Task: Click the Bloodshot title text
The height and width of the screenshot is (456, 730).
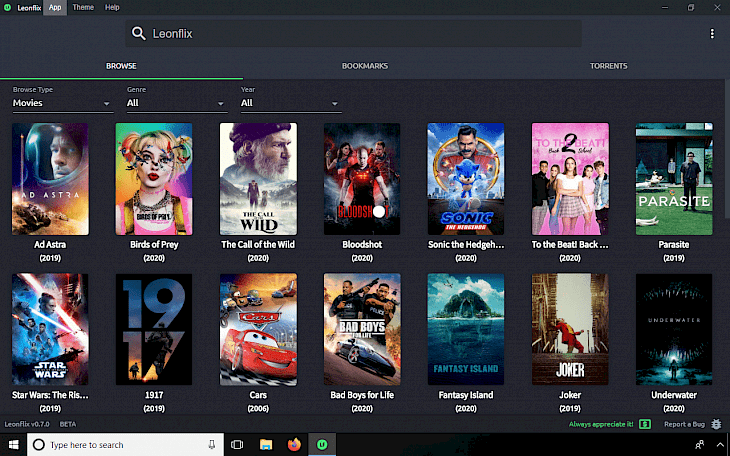Action: tap(362, 245)
